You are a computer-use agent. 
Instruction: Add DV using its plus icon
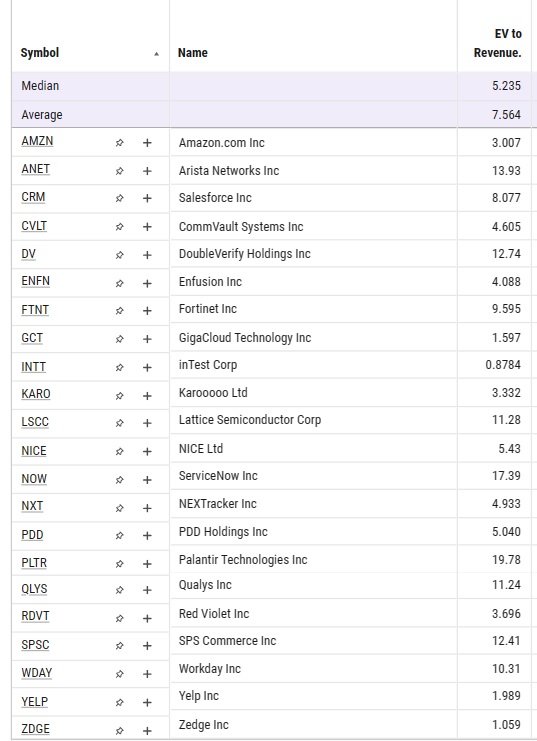(147, 255)
